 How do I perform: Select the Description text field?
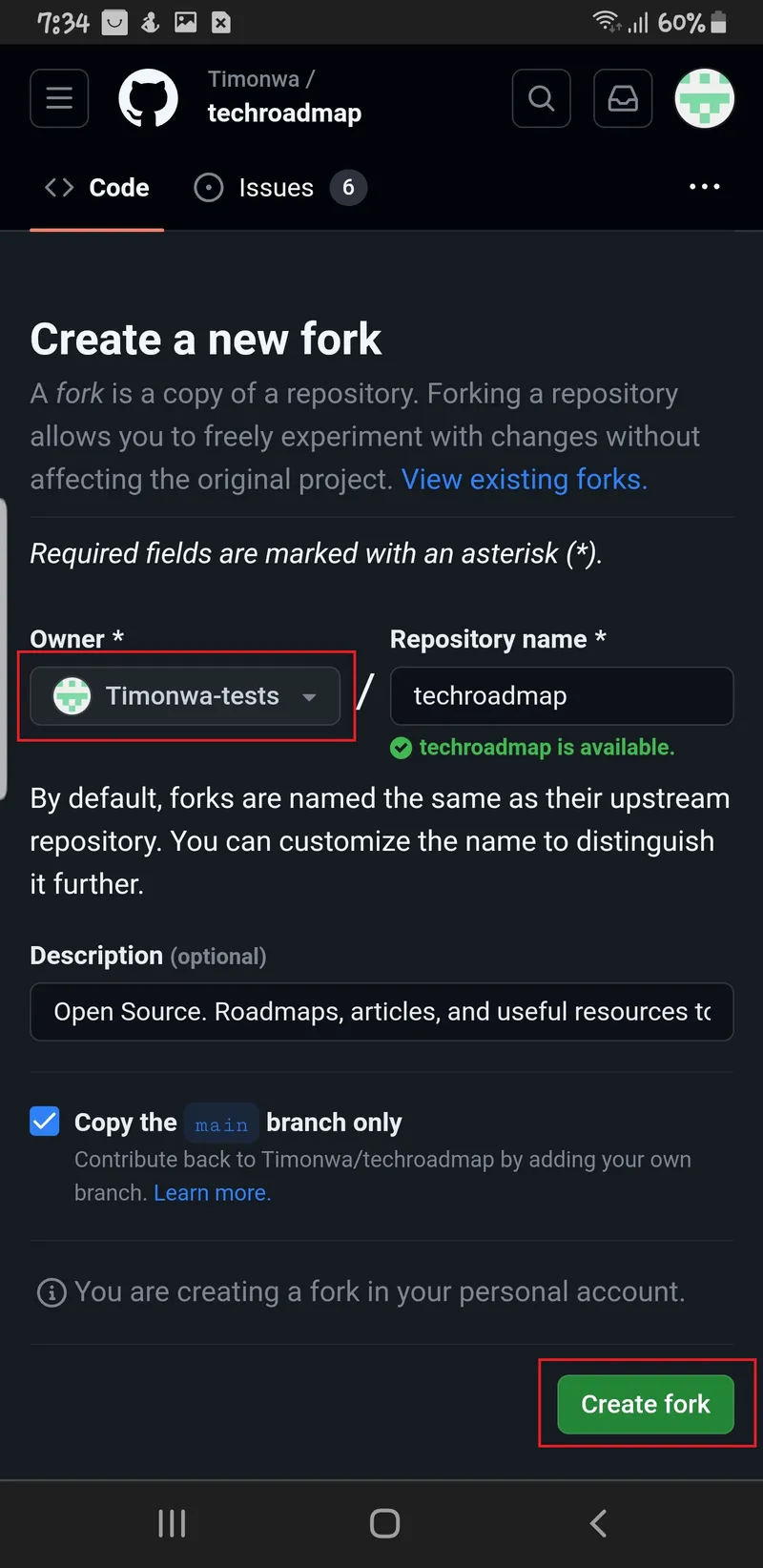[381, 1012]
